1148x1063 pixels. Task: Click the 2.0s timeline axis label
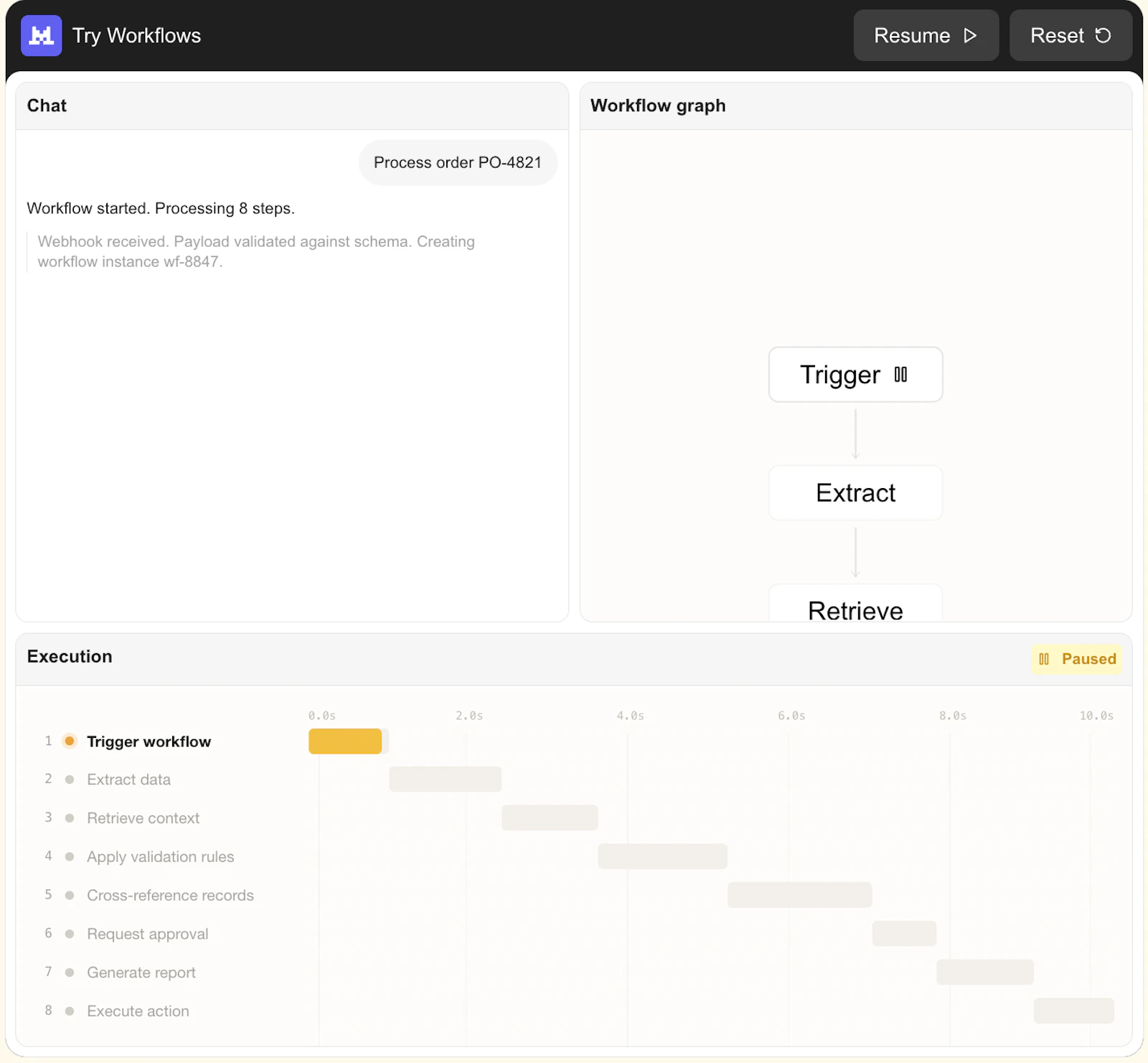[469, 716]
